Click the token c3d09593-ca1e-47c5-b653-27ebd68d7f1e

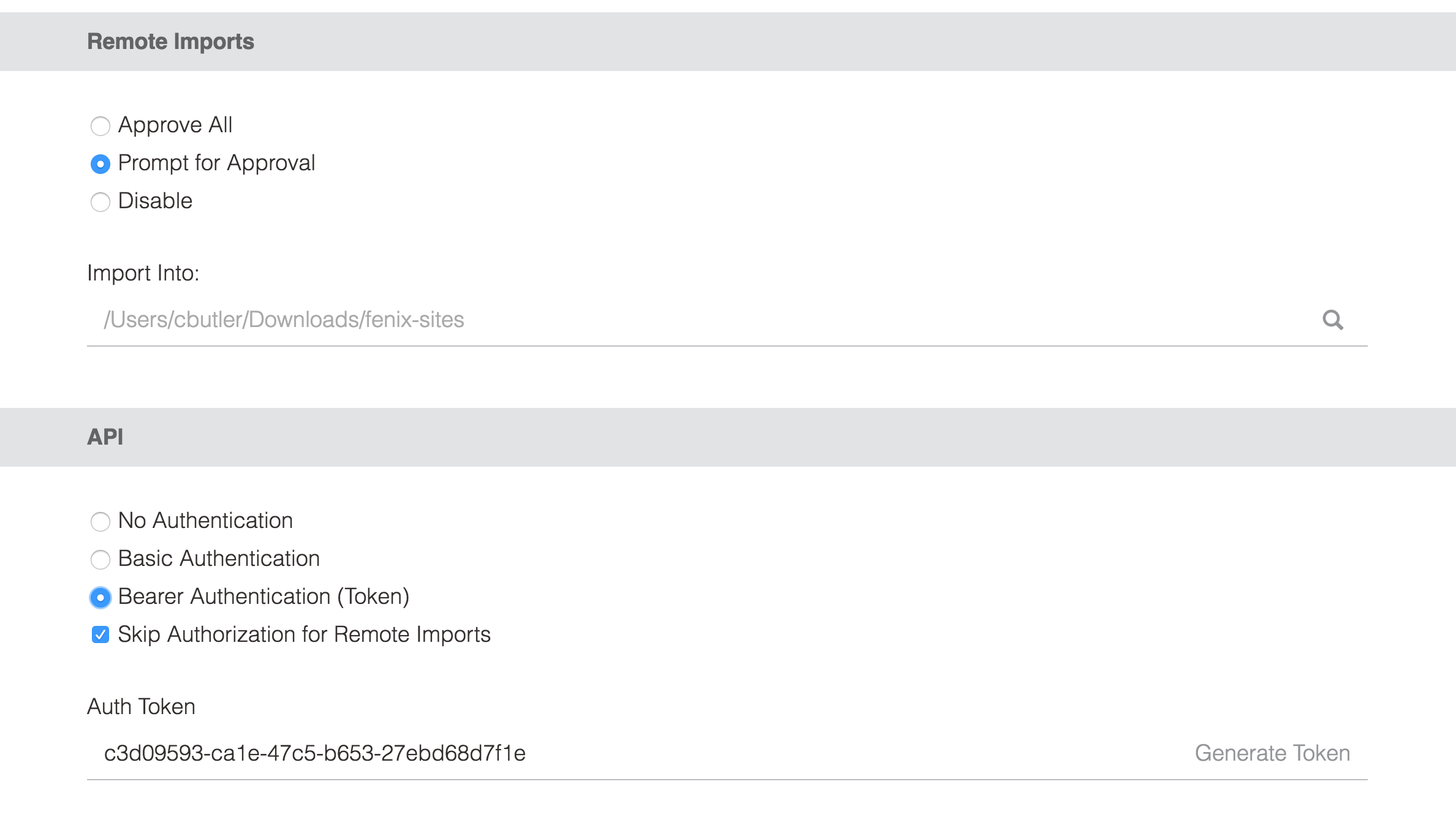coord(316,753)
